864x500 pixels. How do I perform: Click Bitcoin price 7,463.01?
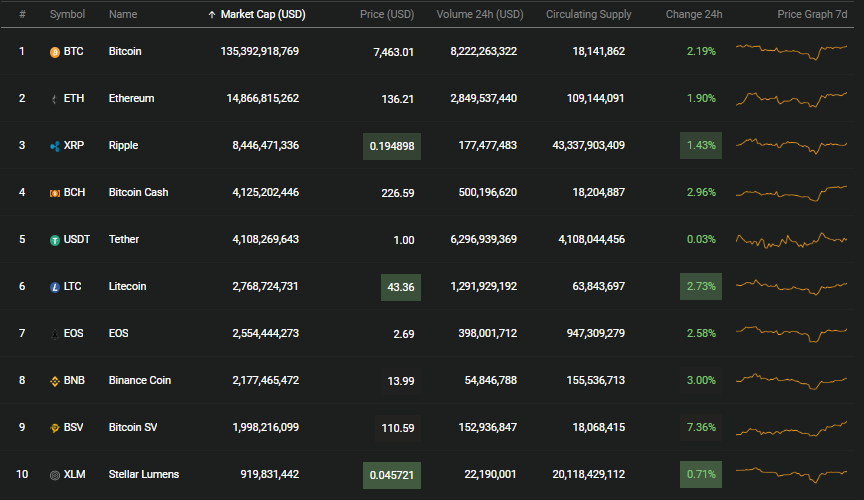[x=393, y=52]
